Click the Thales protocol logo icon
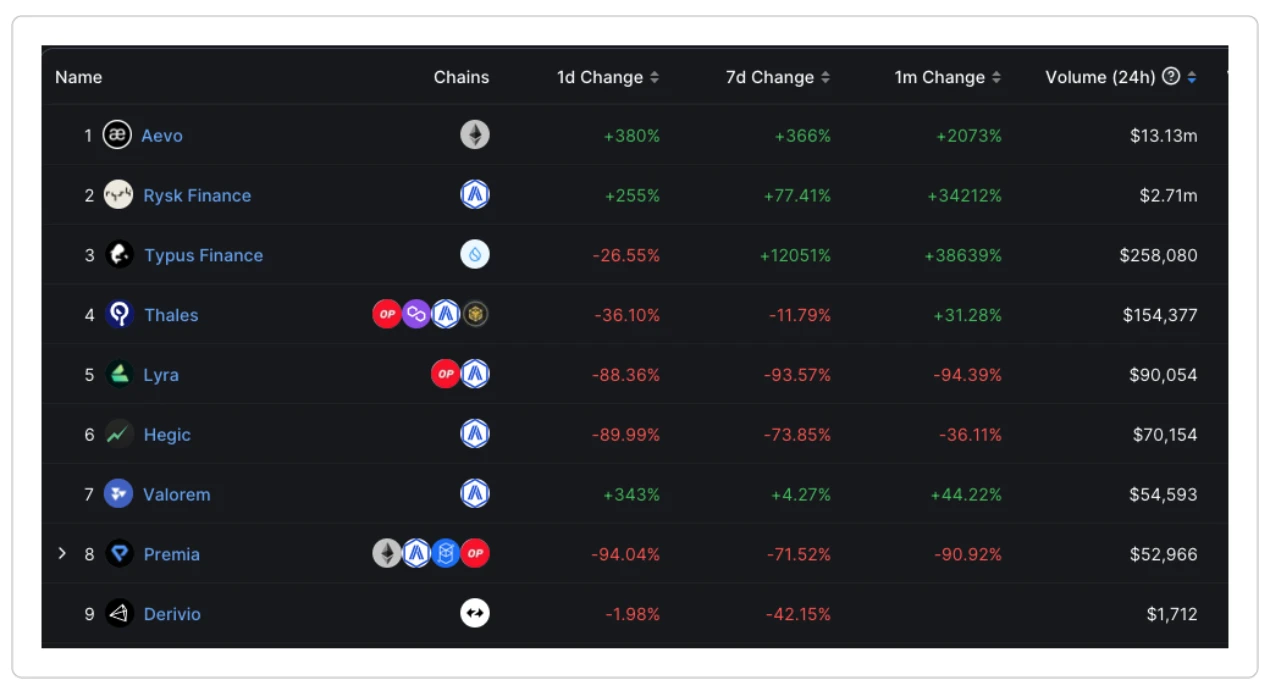The height and width of the screenshot is (696, 1270). [119, 315]
